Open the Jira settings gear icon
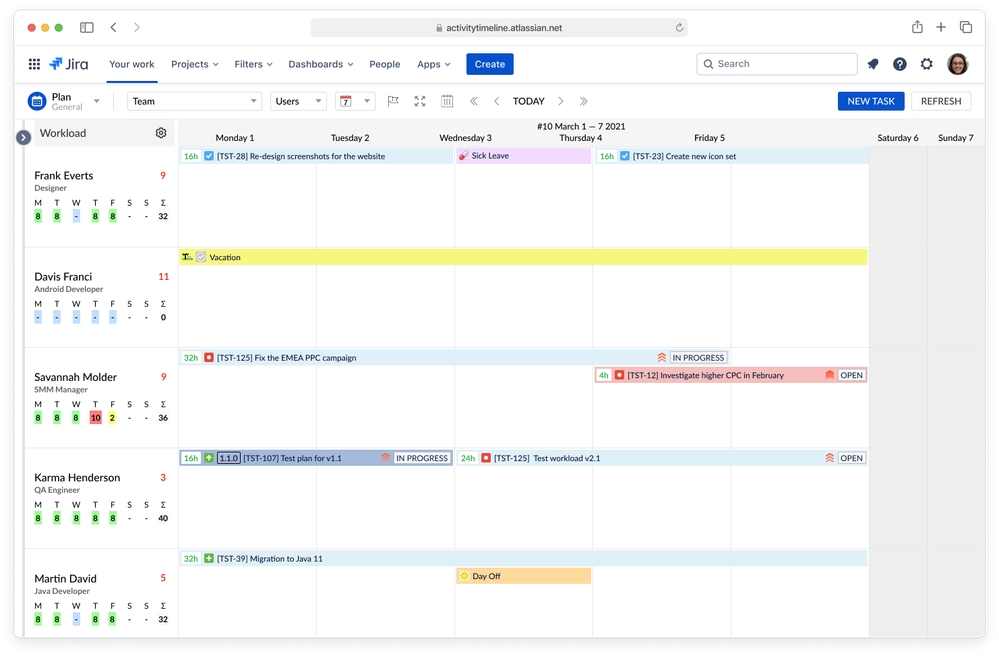Viewport: 999px width, 656px height. tap(926, 63)
